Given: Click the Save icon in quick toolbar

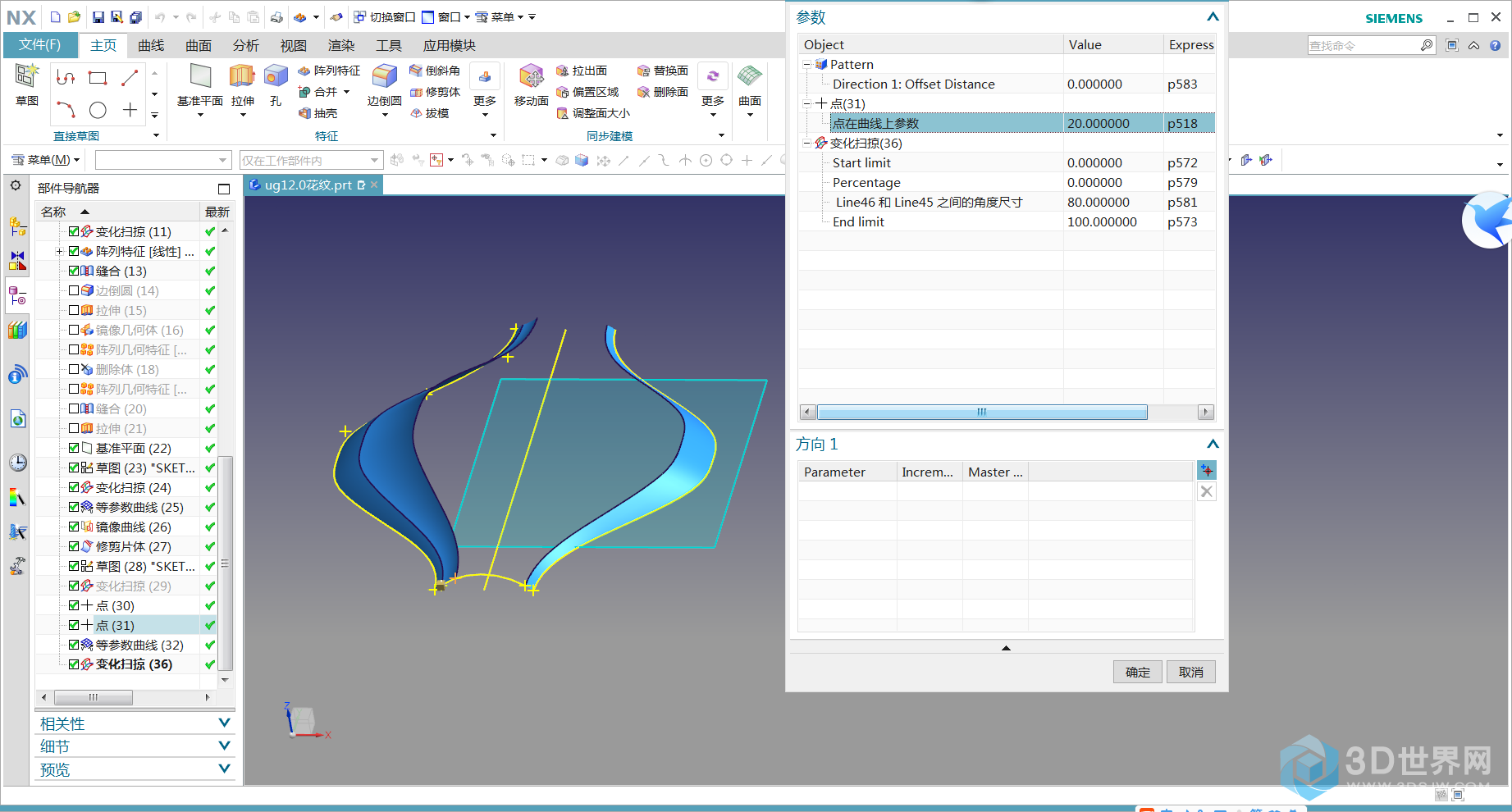Looking at the screenshot, I should pyautogui.click(x=98, y=17).
